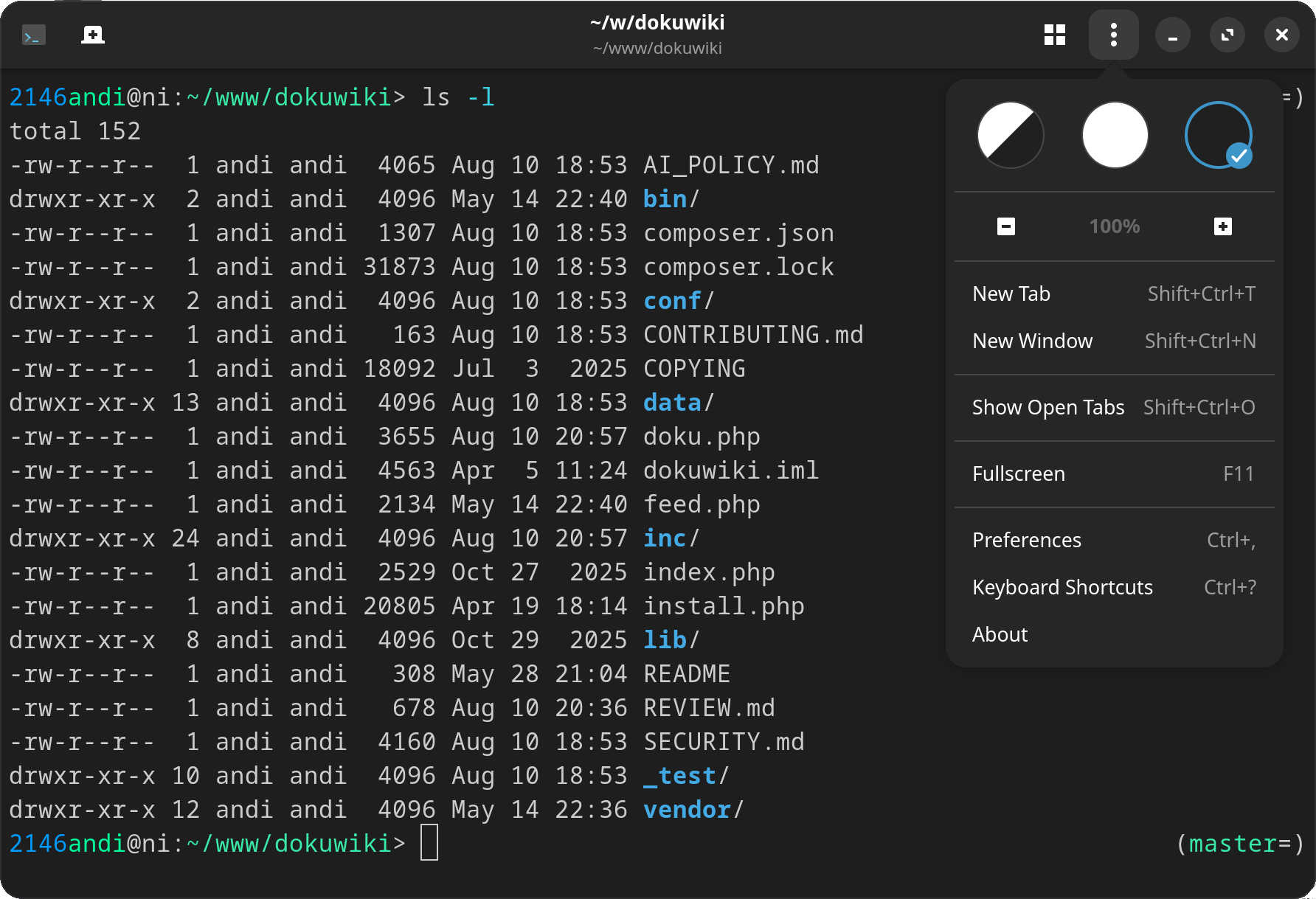Click the index.php file name
The width and height of the screenshot is (1316, 899).
[709, 572]
